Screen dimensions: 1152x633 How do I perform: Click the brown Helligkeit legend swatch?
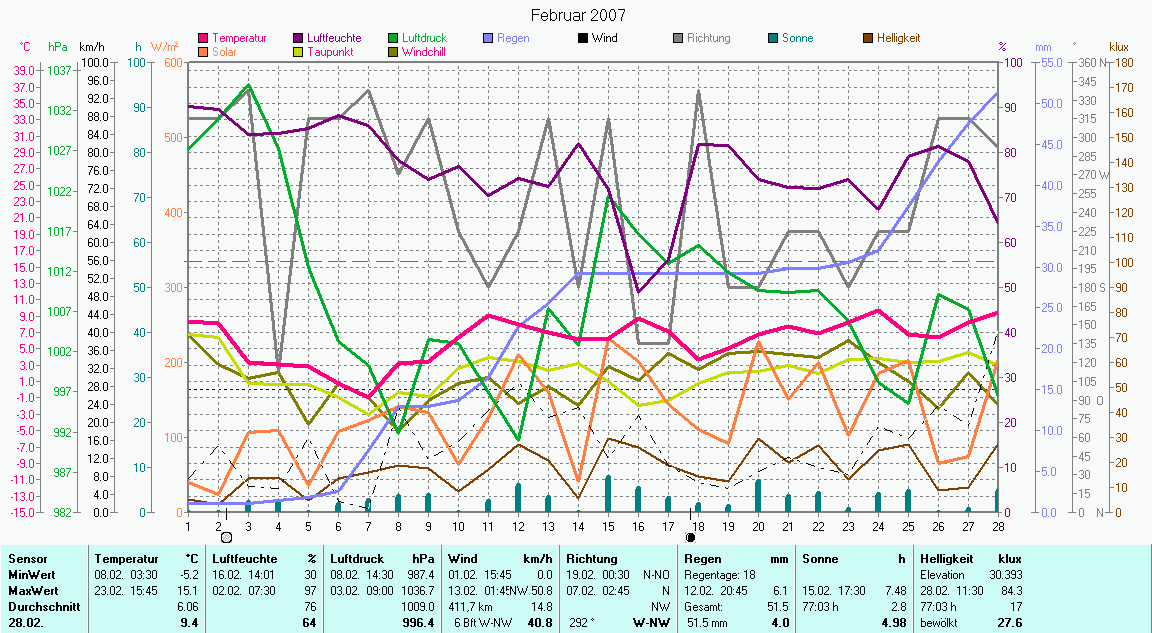[x=868, y=38]
